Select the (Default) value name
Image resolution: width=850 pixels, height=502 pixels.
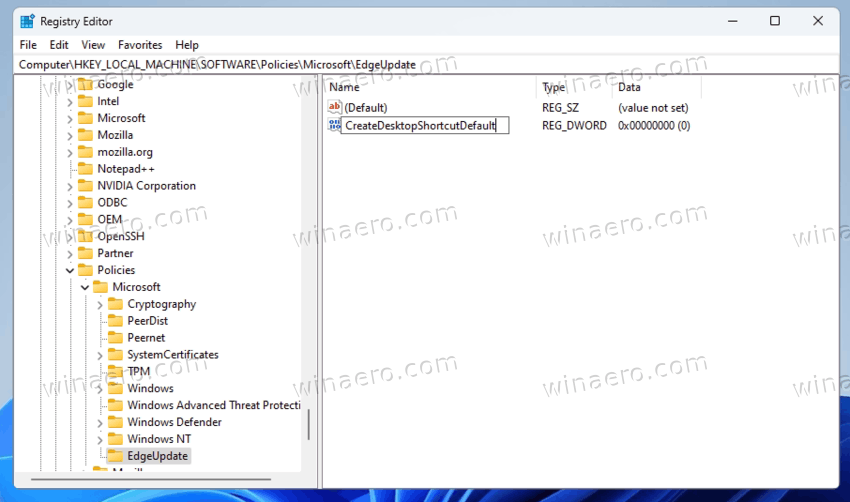(x=366, y=107)
